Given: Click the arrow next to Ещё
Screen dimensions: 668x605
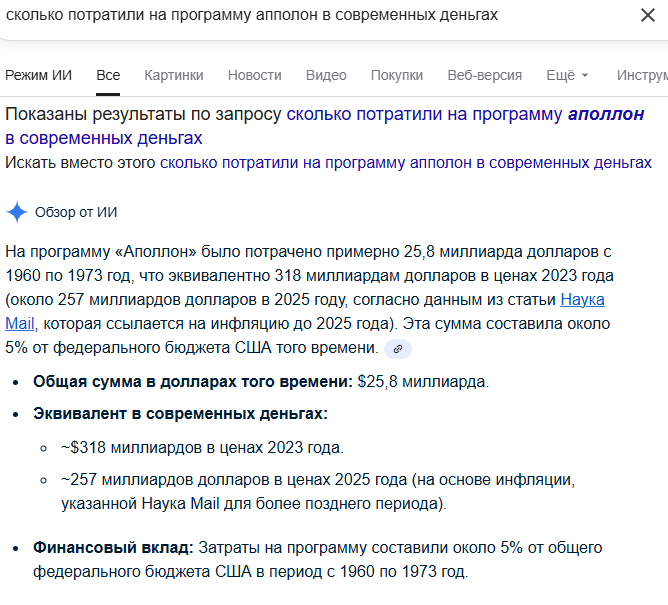Looking at the screenshot, I should pyautogui.click(x=585, y=76).
